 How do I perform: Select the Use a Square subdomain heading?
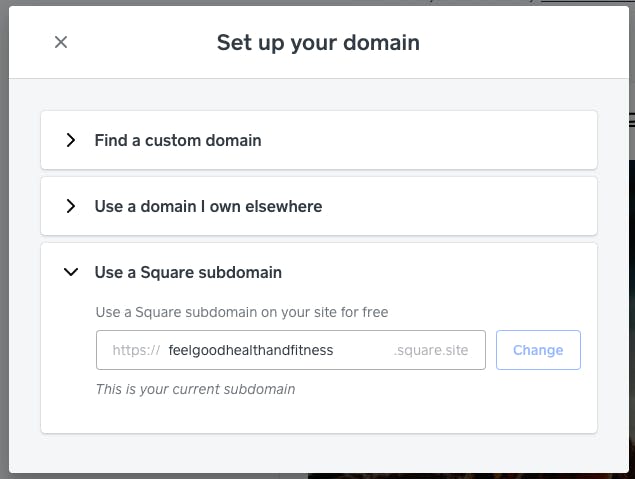tap(188, 272)
